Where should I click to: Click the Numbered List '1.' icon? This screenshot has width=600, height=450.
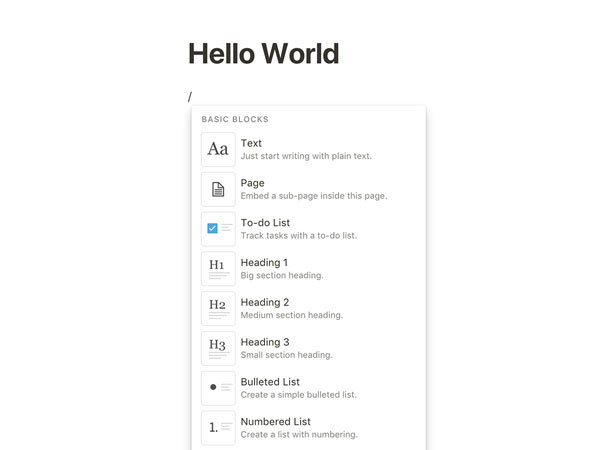coord(218,428)
